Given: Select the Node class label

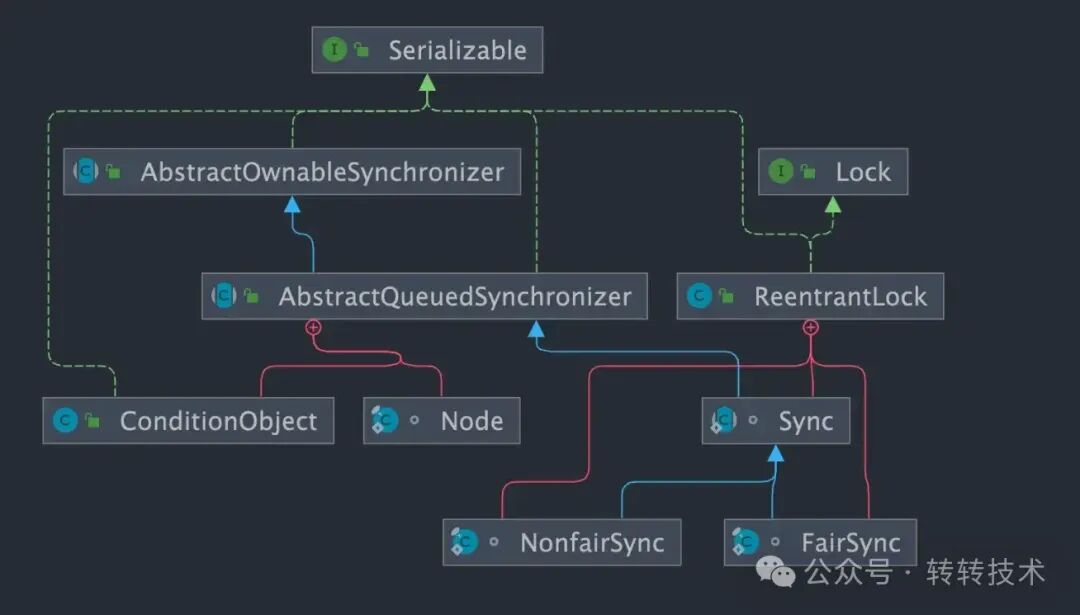Looking at the screenshot, I should tap(472, 421).
